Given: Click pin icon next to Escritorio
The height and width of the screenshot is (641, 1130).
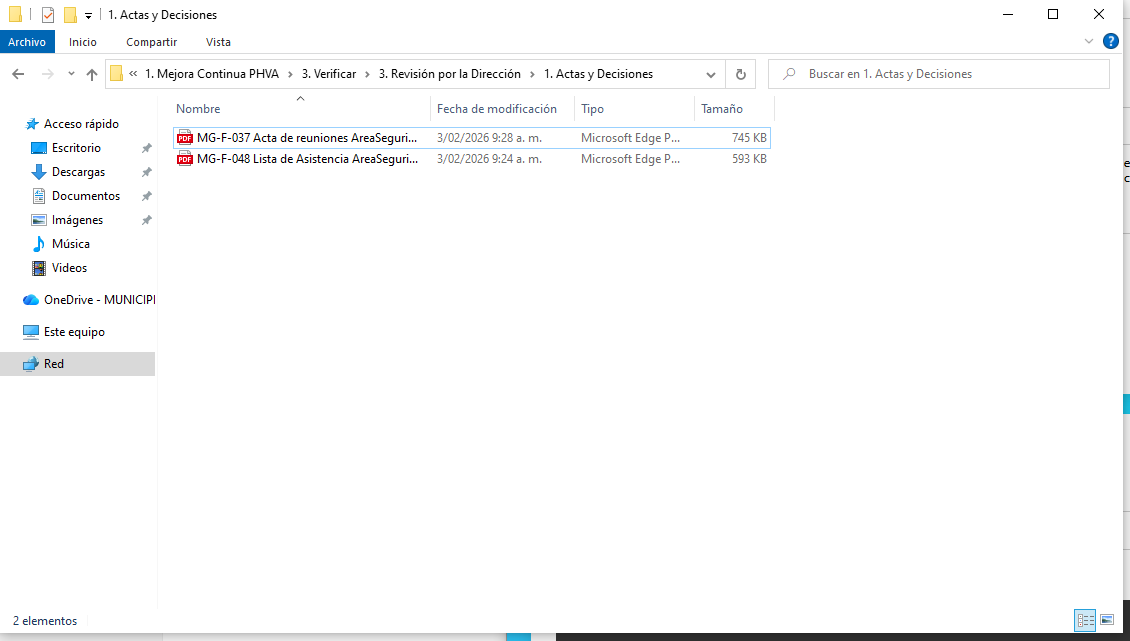Looking at the screenshot, I should 146,148.
